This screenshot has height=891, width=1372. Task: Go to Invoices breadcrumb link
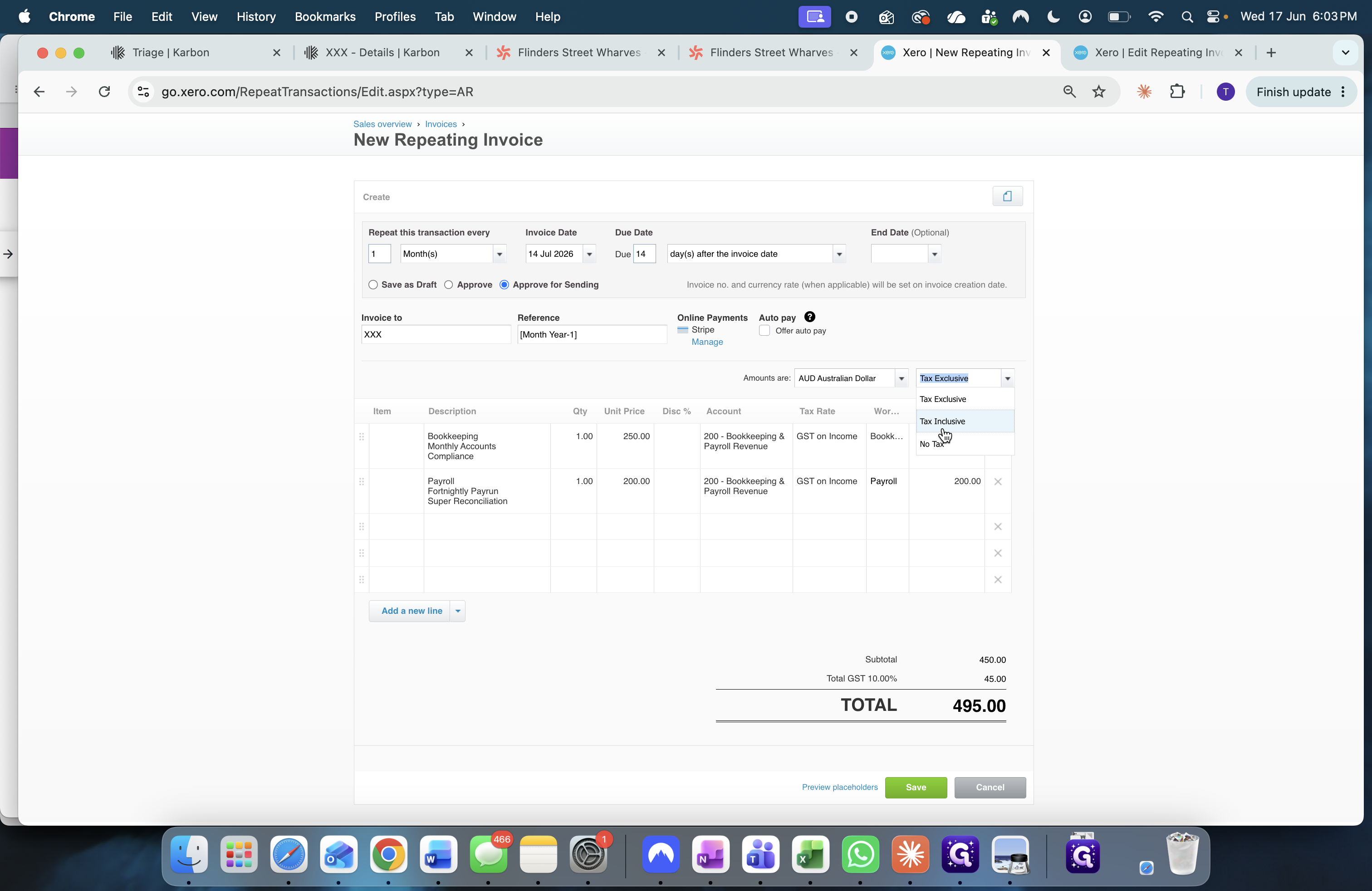point(441,124)
